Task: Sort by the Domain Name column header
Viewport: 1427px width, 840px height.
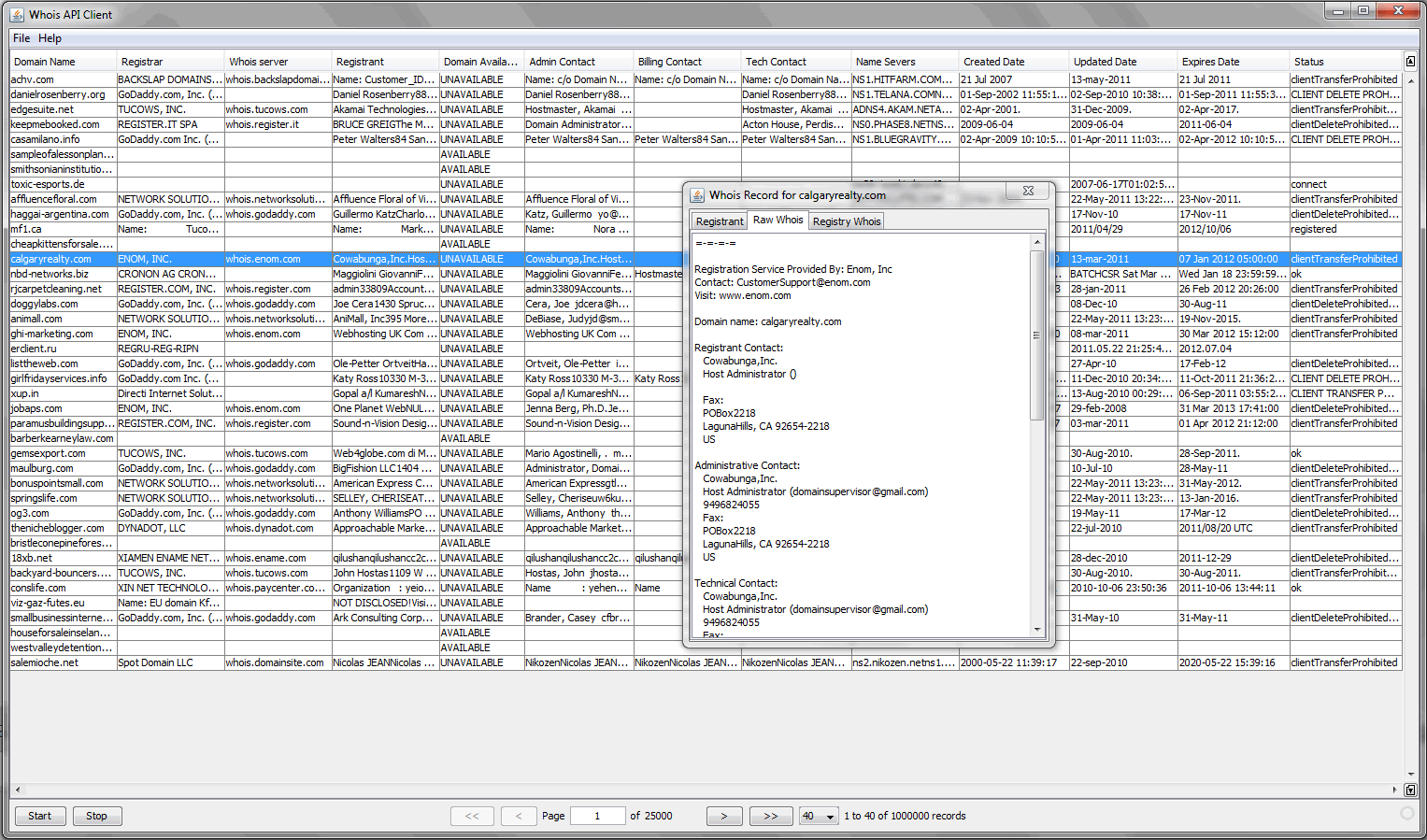Action: [x=63, y=62]
